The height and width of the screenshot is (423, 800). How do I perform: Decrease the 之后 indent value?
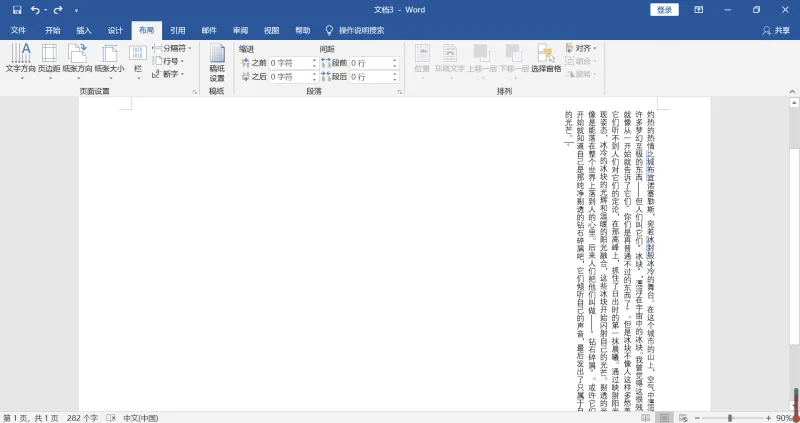[314, 80]
